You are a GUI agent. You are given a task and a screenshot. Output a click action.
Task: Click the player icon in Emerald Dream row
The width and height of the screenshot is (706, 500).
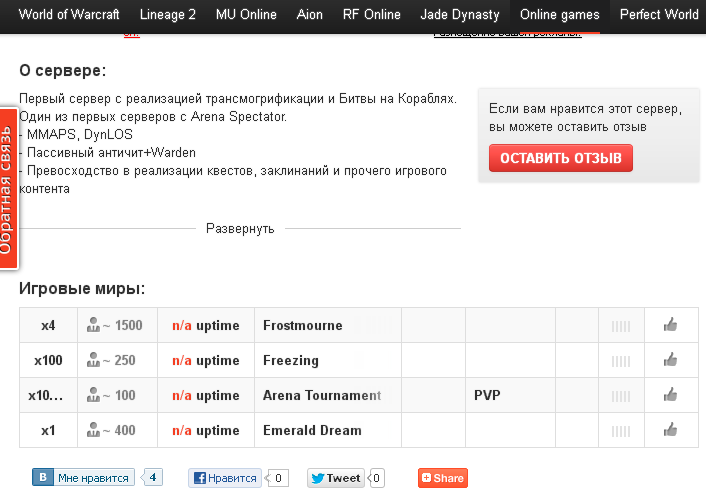pos(93,430)
